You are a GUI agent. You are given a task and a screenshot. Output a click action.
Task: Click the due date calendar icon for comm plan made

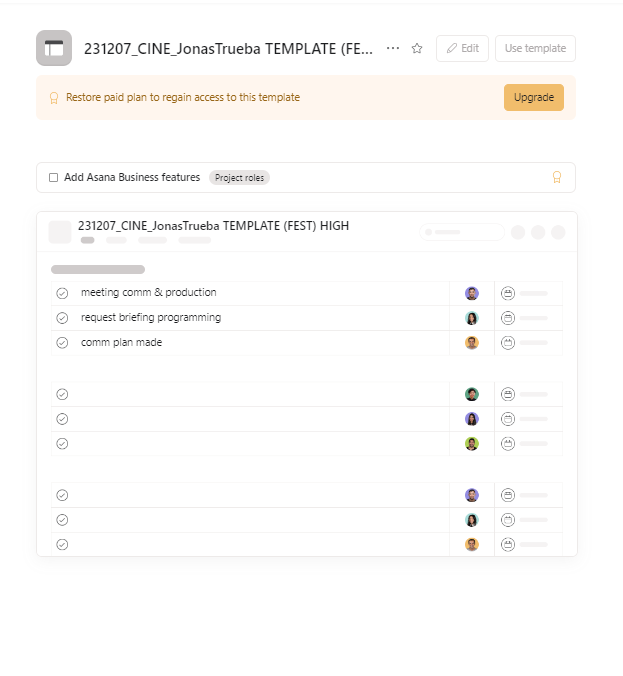[x=508, y=343]
